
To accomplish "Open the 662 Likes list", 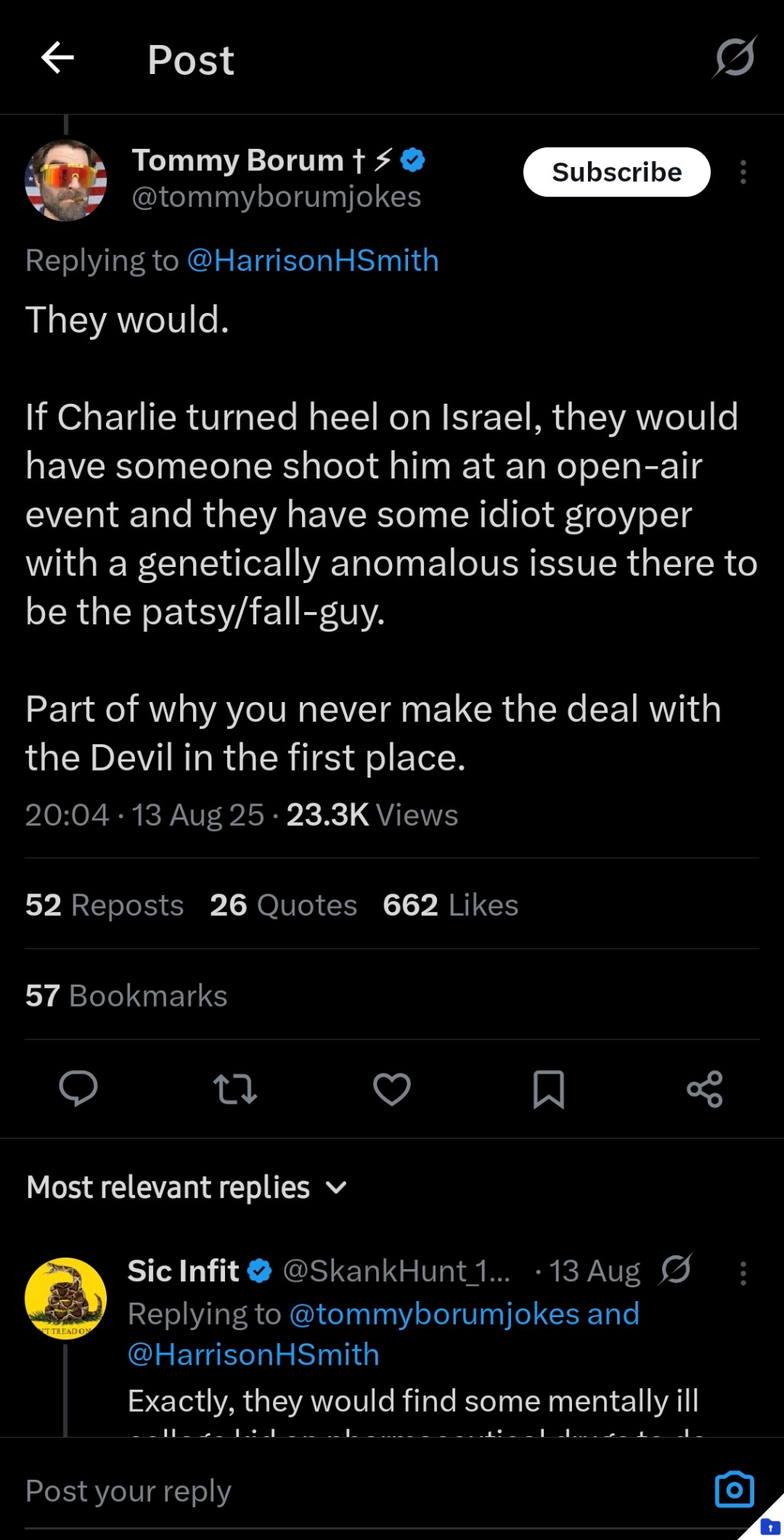I will 450,905.
